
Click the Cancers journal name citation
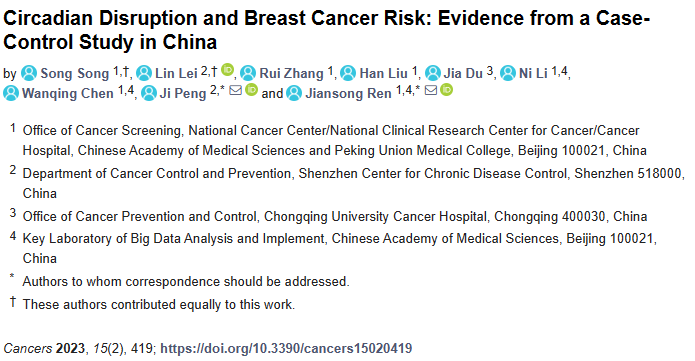27,348
